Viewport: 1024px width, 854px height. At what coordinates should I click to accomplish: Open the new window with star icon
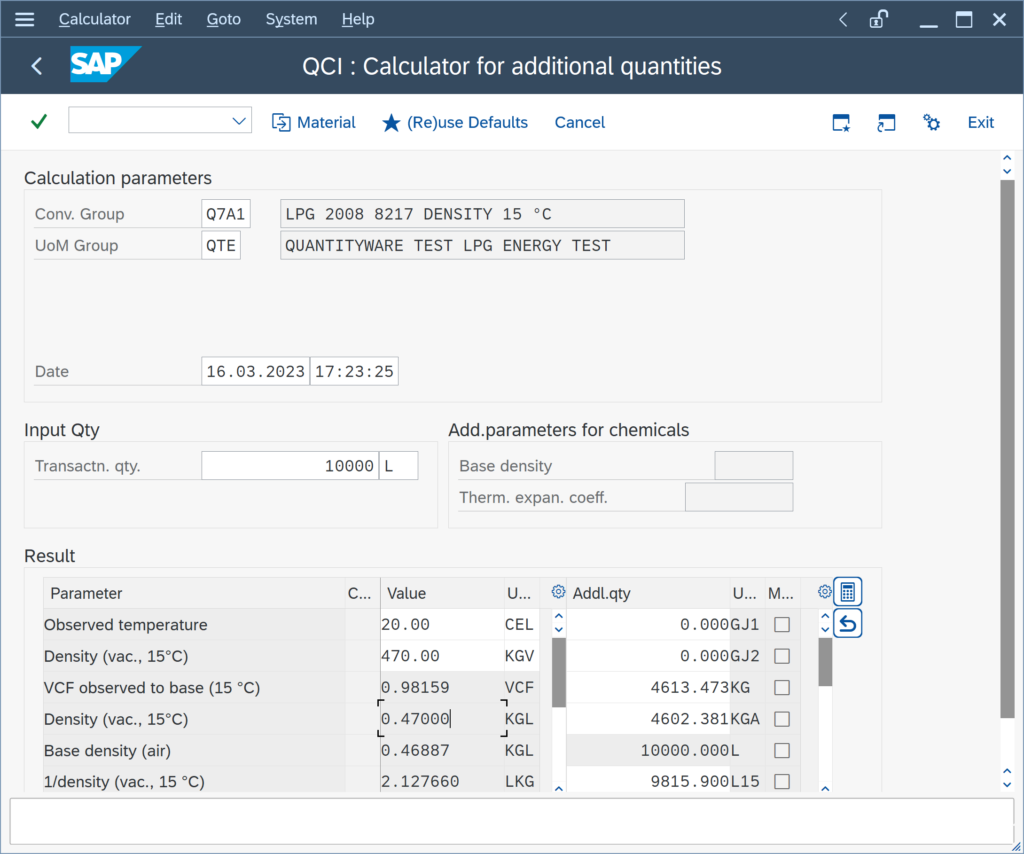click(841, 122)
